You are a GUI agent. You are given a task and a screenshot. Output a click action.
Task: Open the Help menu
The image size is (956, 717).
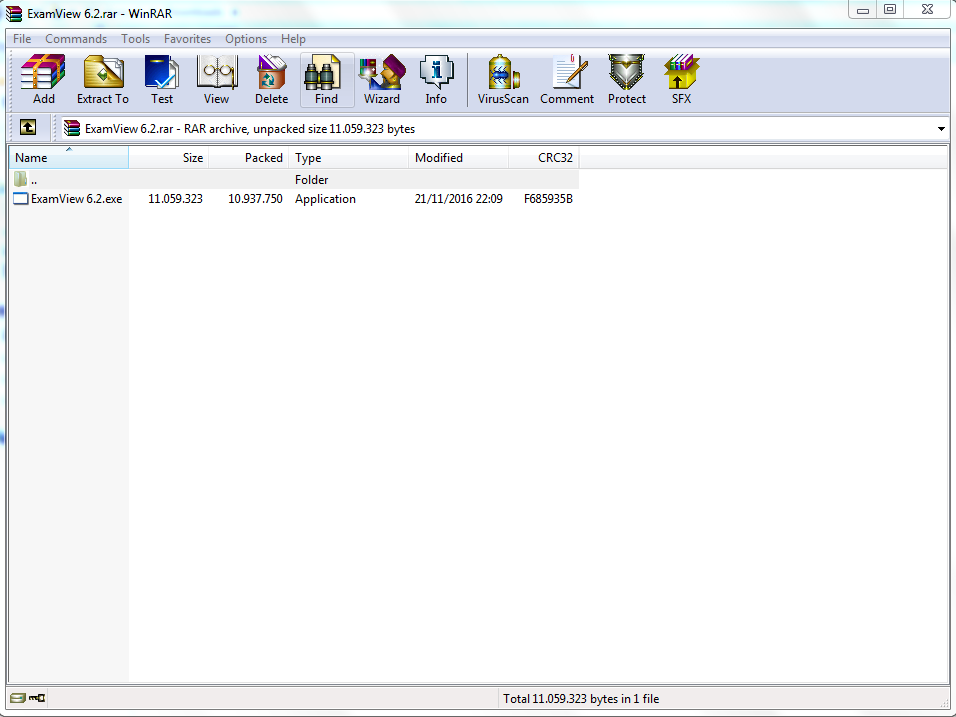pos(293,38)
